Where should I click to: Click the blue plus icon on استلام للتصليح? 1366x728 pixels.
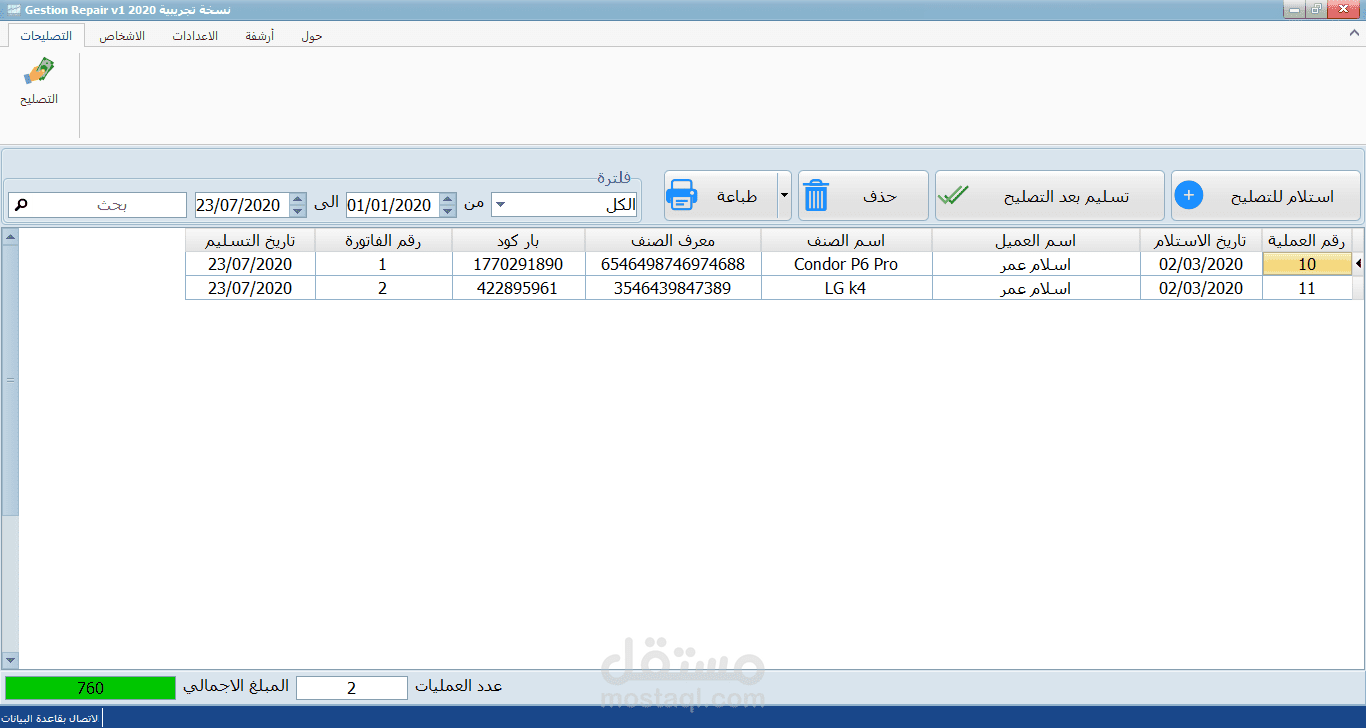pyautogui.click(x=1188, y=195)
